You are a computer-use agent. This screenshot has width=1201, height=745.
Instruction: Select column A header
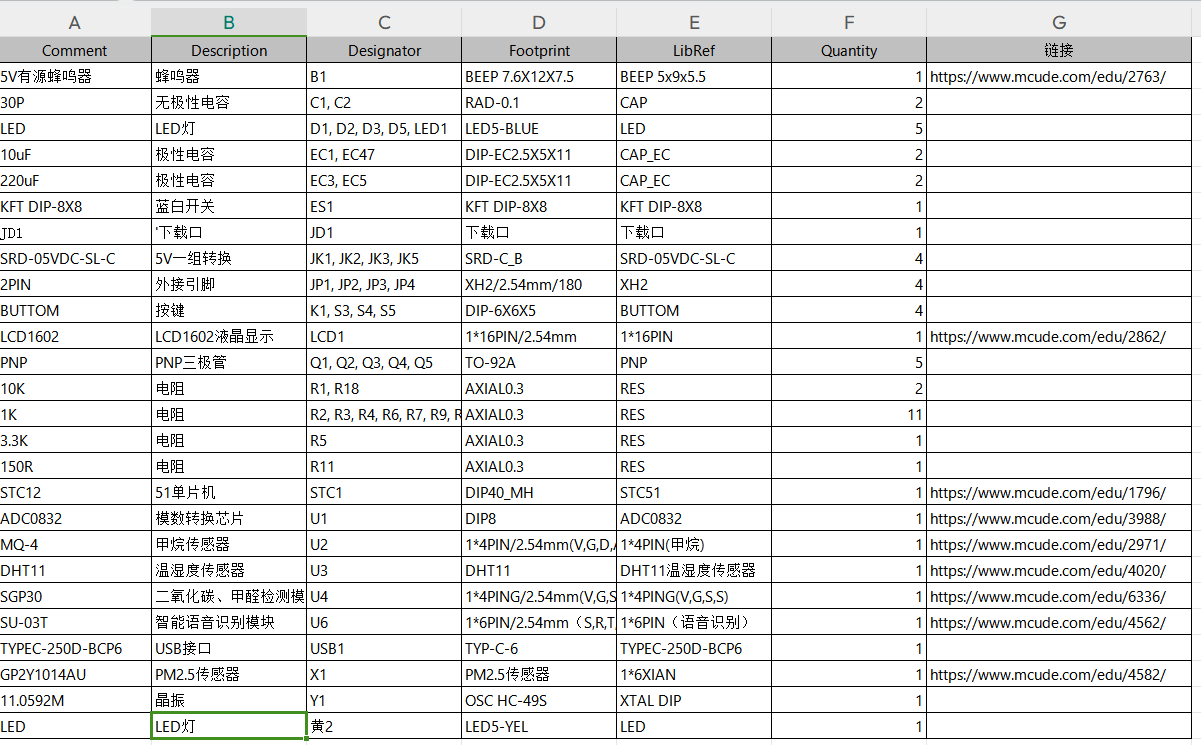pyautogui.click(x=75, y=23)
